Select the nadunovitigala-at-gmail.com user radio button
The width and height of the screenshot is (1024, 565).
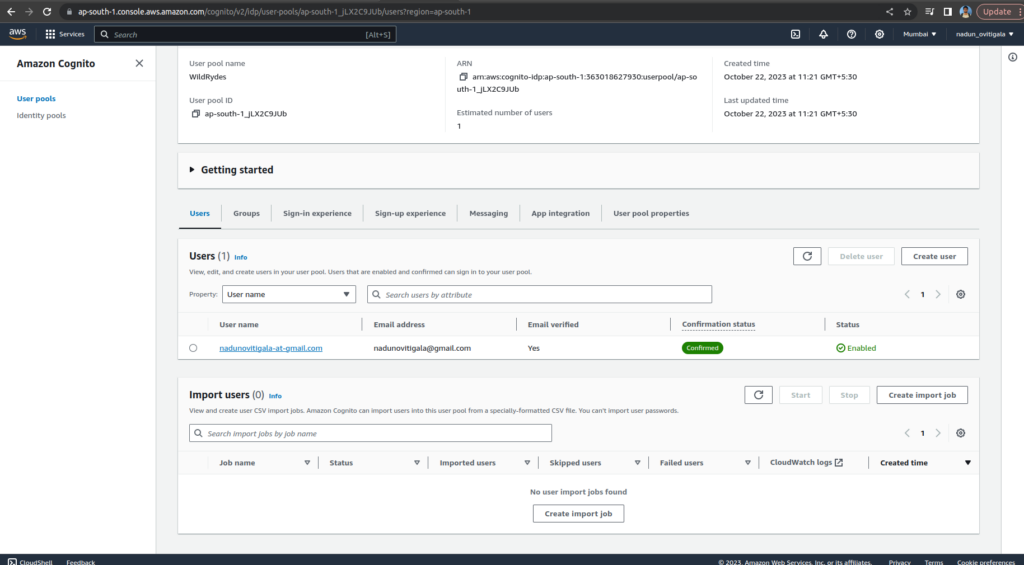click(193, 348)
